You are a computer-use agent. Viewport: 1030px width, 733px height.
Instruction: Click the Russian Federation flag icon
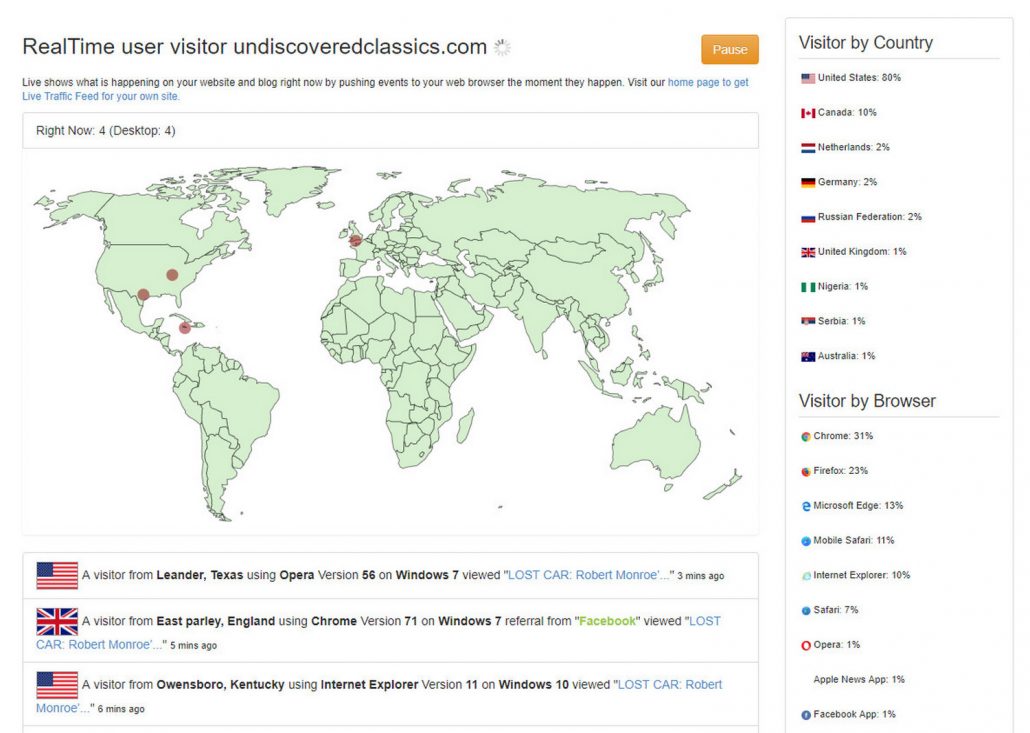pos(808,218)
